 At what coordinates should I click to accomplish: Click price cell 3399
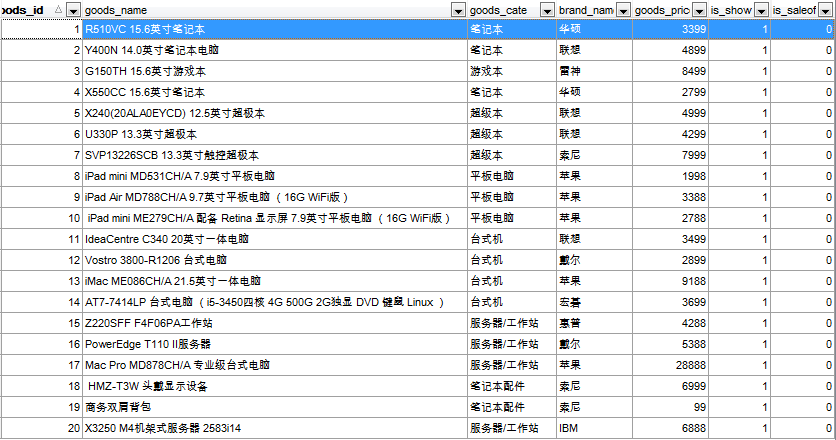coord(670,29)
